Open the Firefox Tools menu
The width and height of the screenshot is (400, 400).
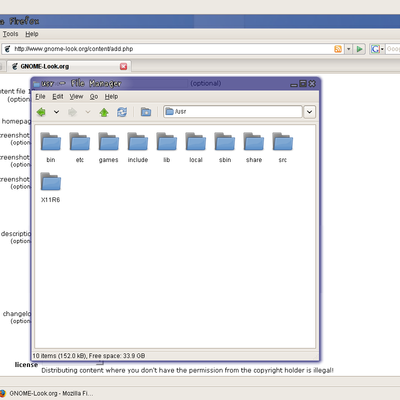(10, 34)
